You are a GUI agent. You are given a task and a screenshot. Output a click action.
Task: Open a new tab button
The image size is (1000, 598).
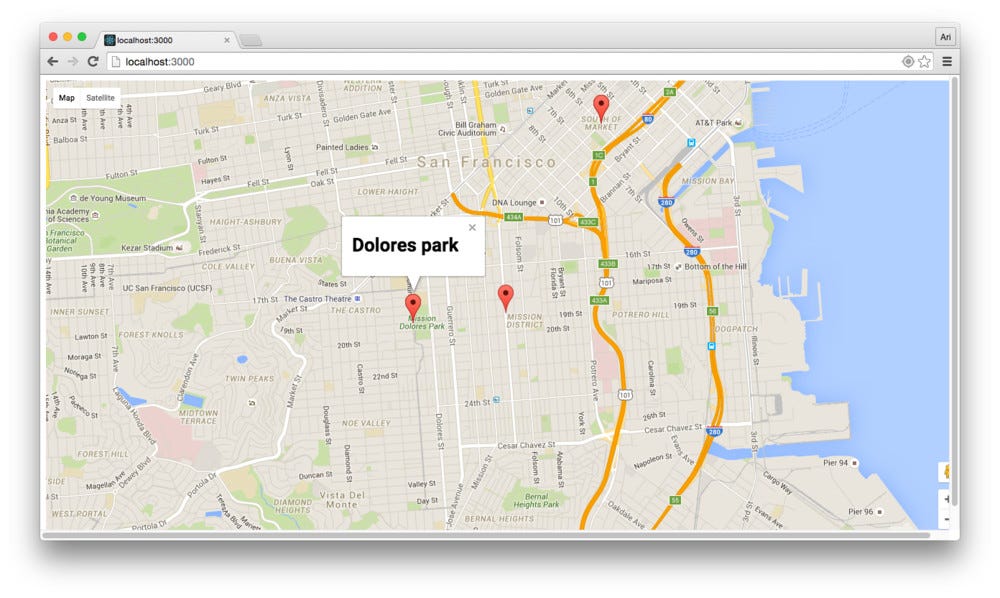(251, 41)
